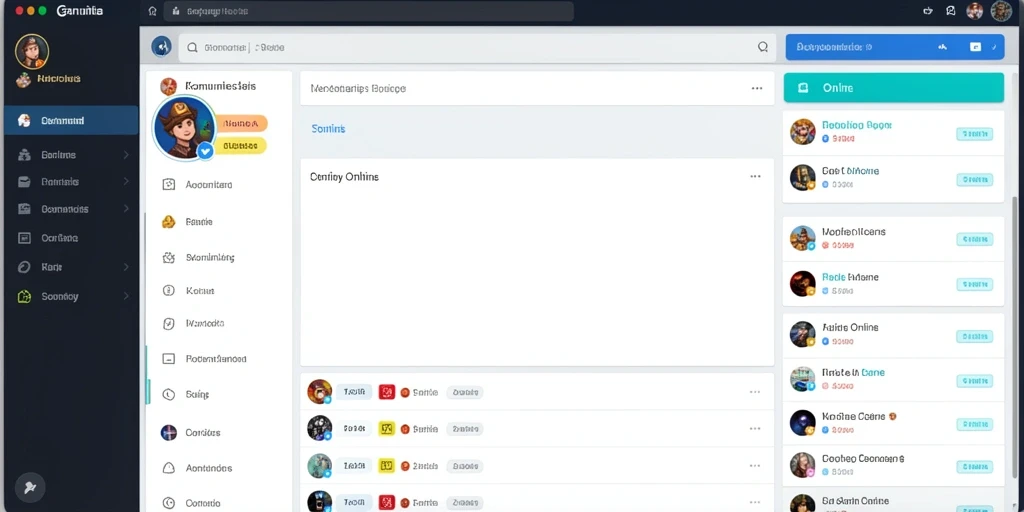1024x512 pixels.
Task: Open the three-dot menu of the top list row
Action: (x=755, y=392)
